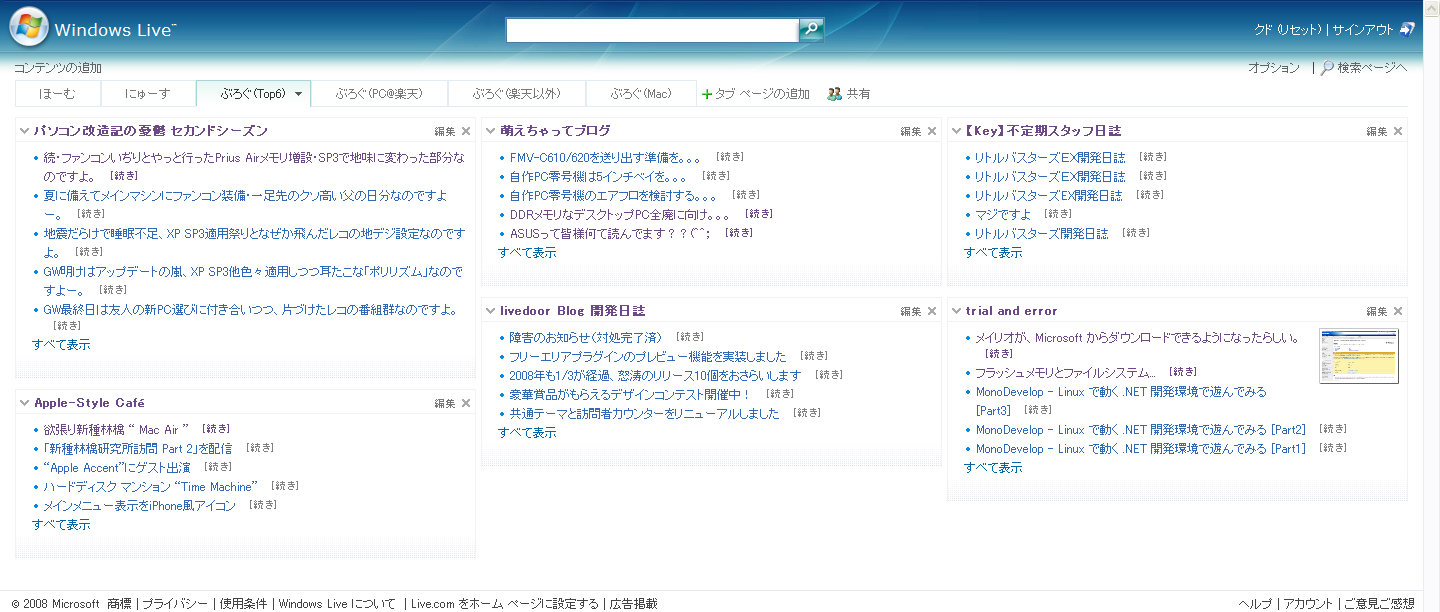Click the search text box

(652, 30)
